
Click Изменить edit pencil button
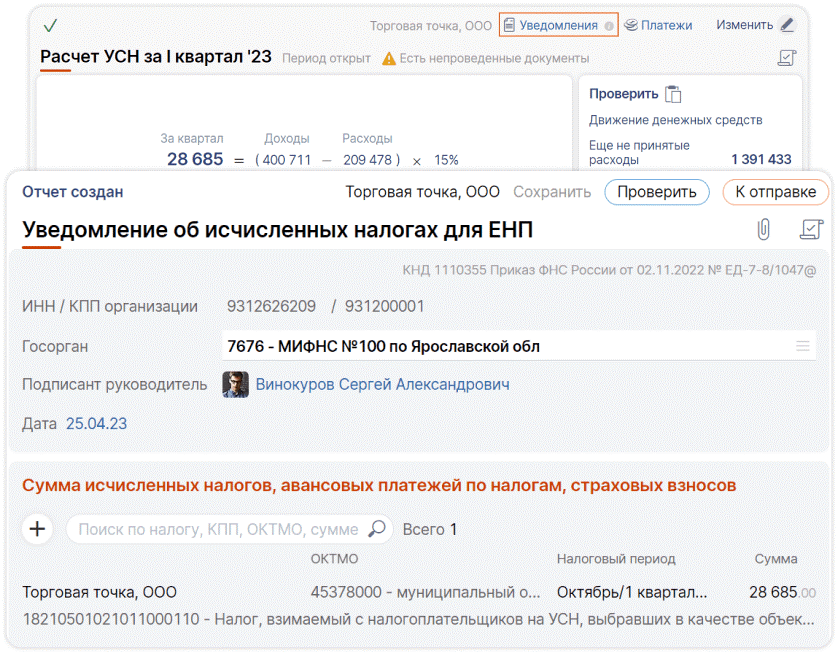pos(755,25)
